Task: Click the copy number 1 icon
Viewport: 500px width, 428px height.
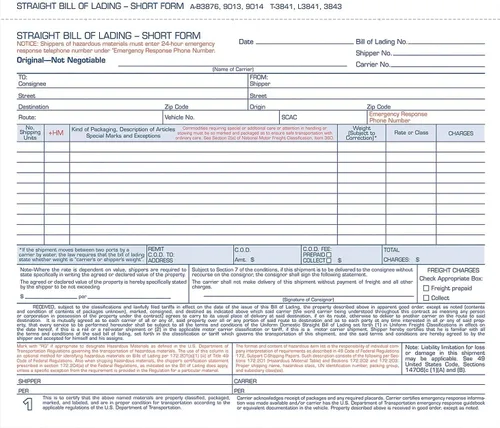Action: click(28, 404)
